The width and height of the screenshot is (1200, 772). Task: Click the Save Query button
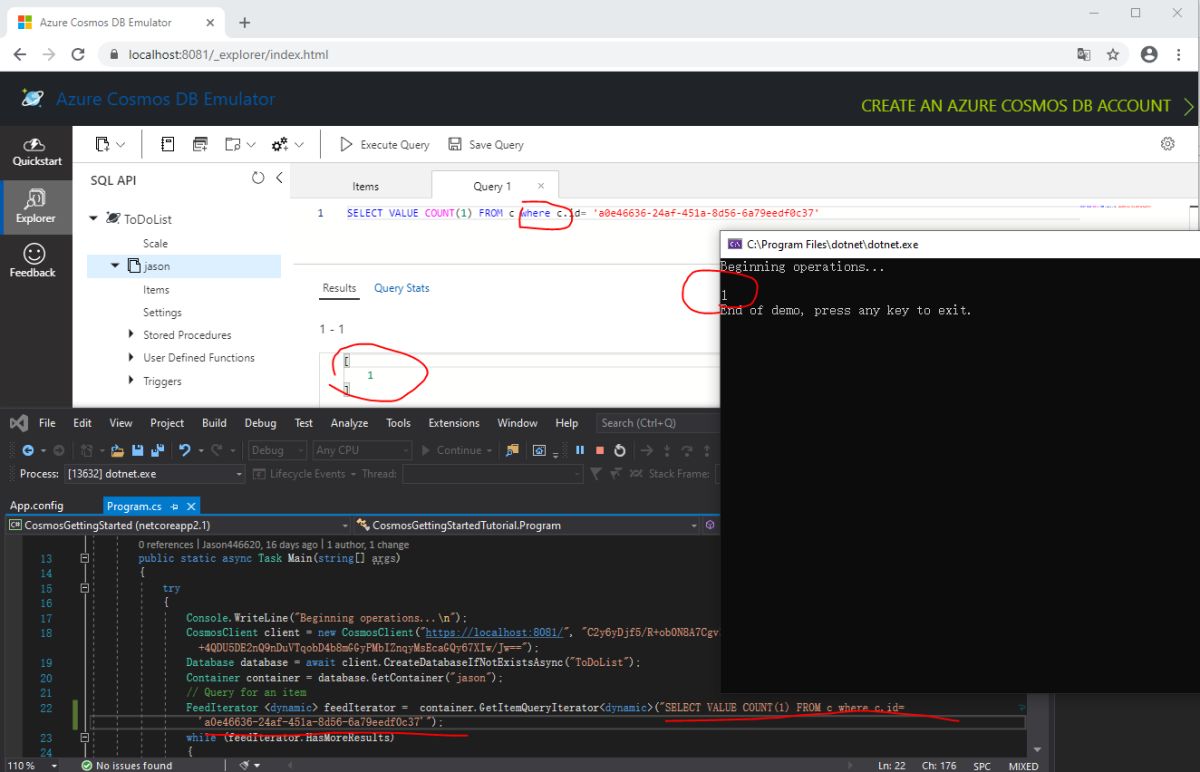pos(486,145)
